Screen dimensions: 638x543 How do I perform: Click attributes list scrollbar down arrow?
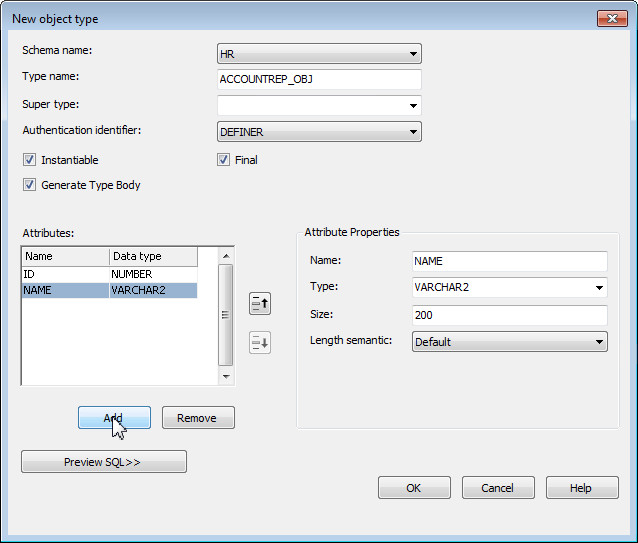(226, 377)
